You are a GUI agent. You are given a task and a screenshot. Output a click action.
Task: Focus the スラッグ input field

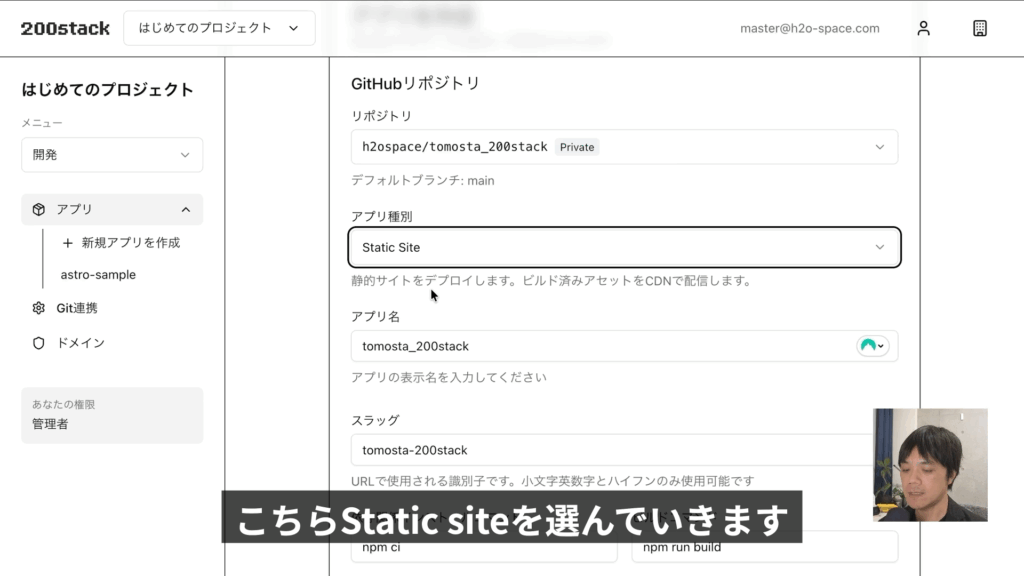point(610,450)
